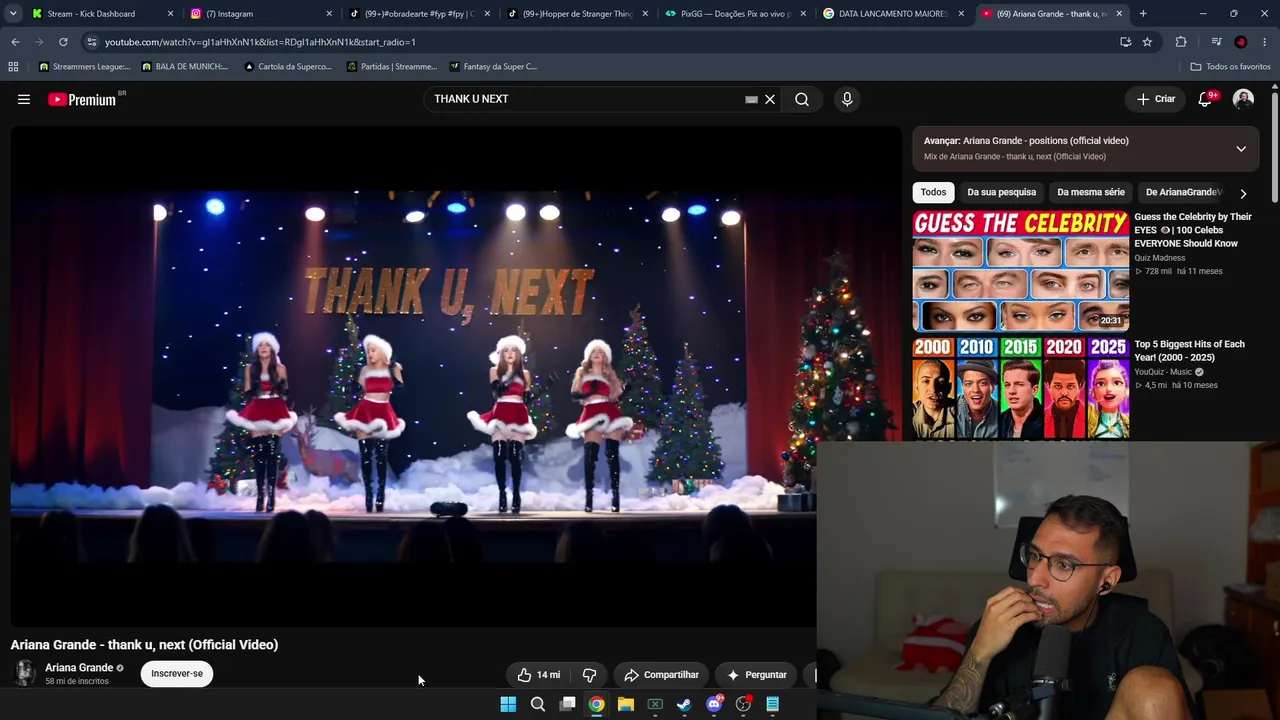Collapse the Avançar playlist panel chevron
Viewport: 1280px width, 720px height.
tap(1241, 149)
